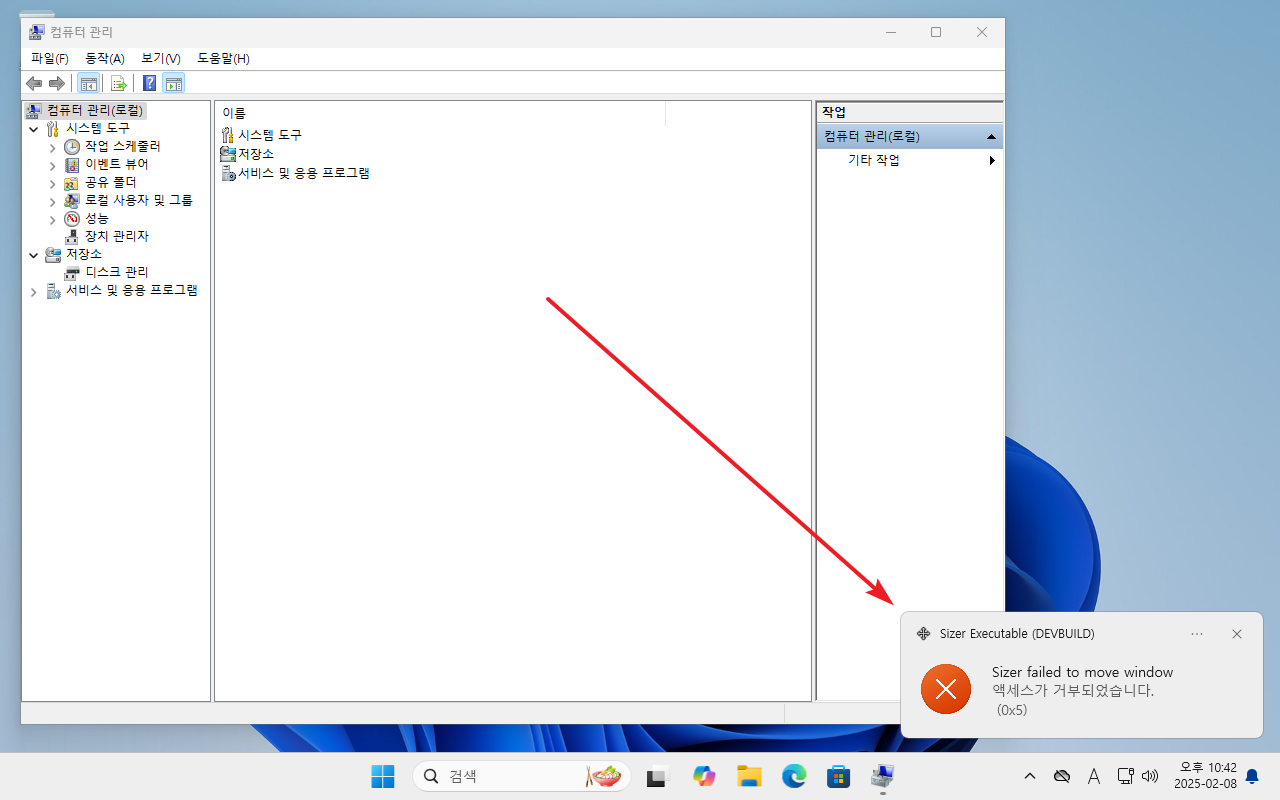The width and height of the screenshot is (1280, 800).
Task: Select 저장소 in the center Name list
Action: pyautogui.click(x=254, y=154)
